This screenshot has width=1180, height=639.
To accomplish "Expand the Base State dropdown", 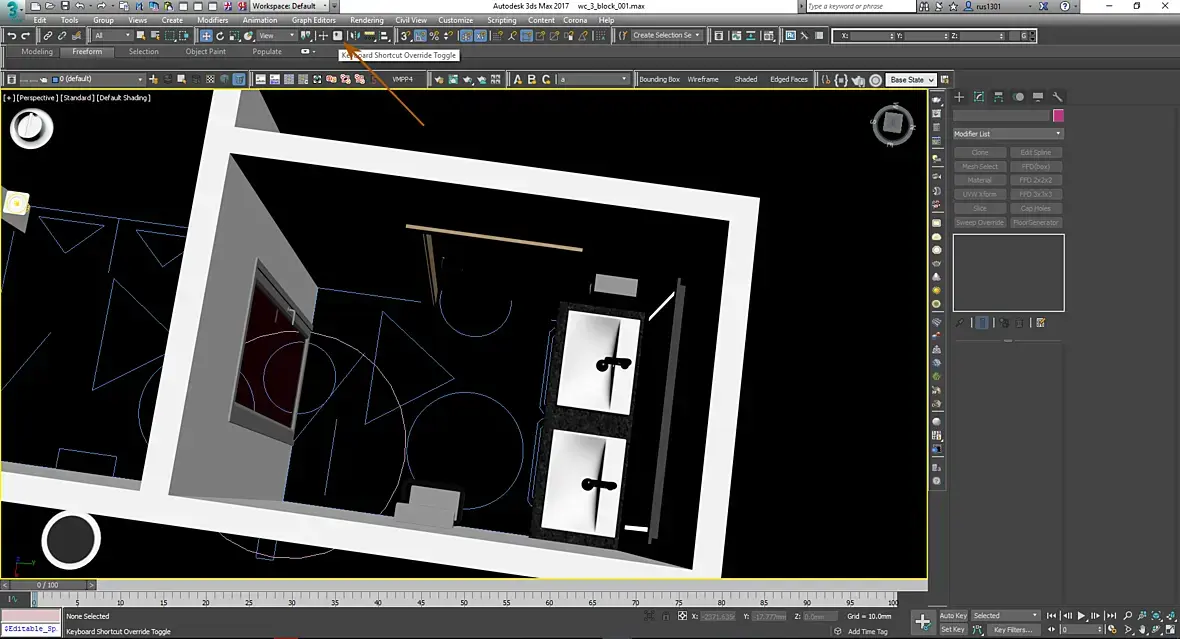I will click(911, 80).
